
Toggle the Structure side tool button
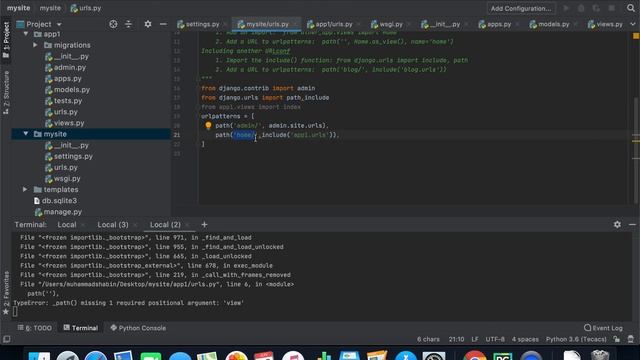point(6,93)
